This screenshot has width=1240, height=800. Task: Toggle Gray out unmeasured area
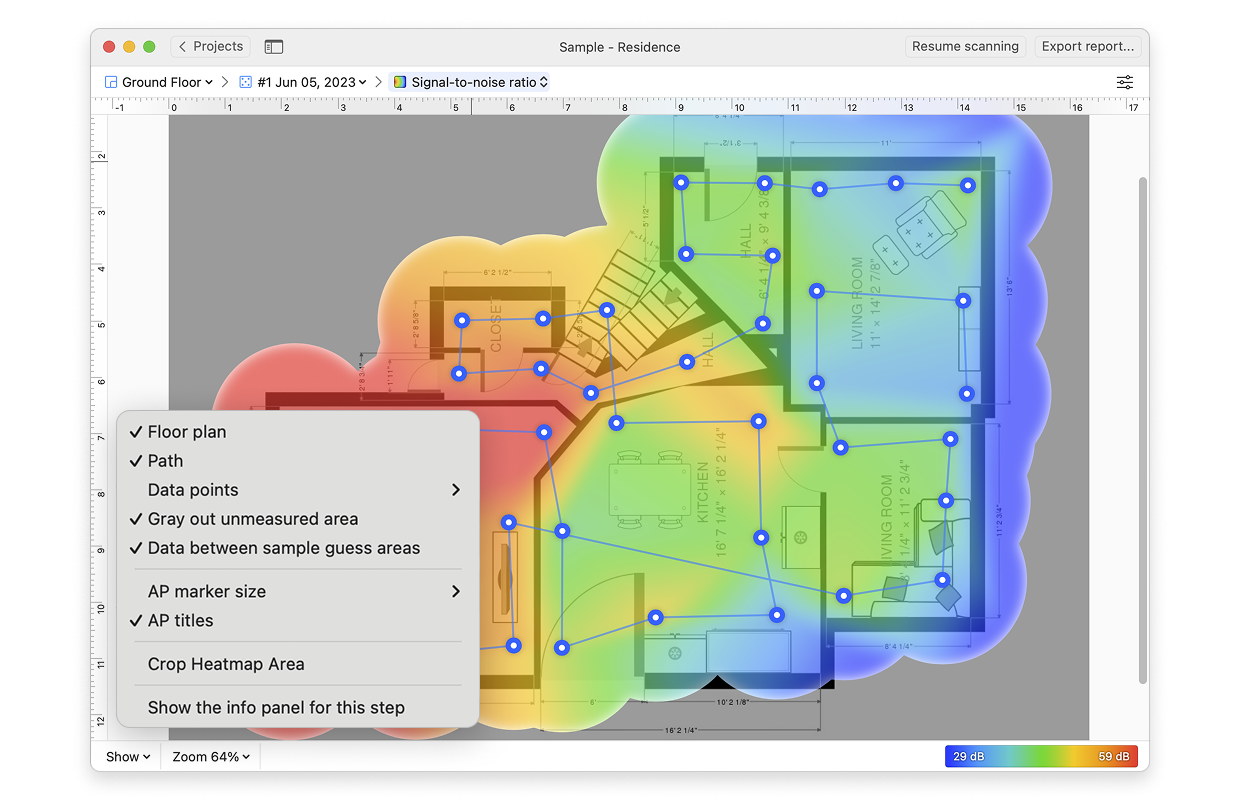pos(298,519)
